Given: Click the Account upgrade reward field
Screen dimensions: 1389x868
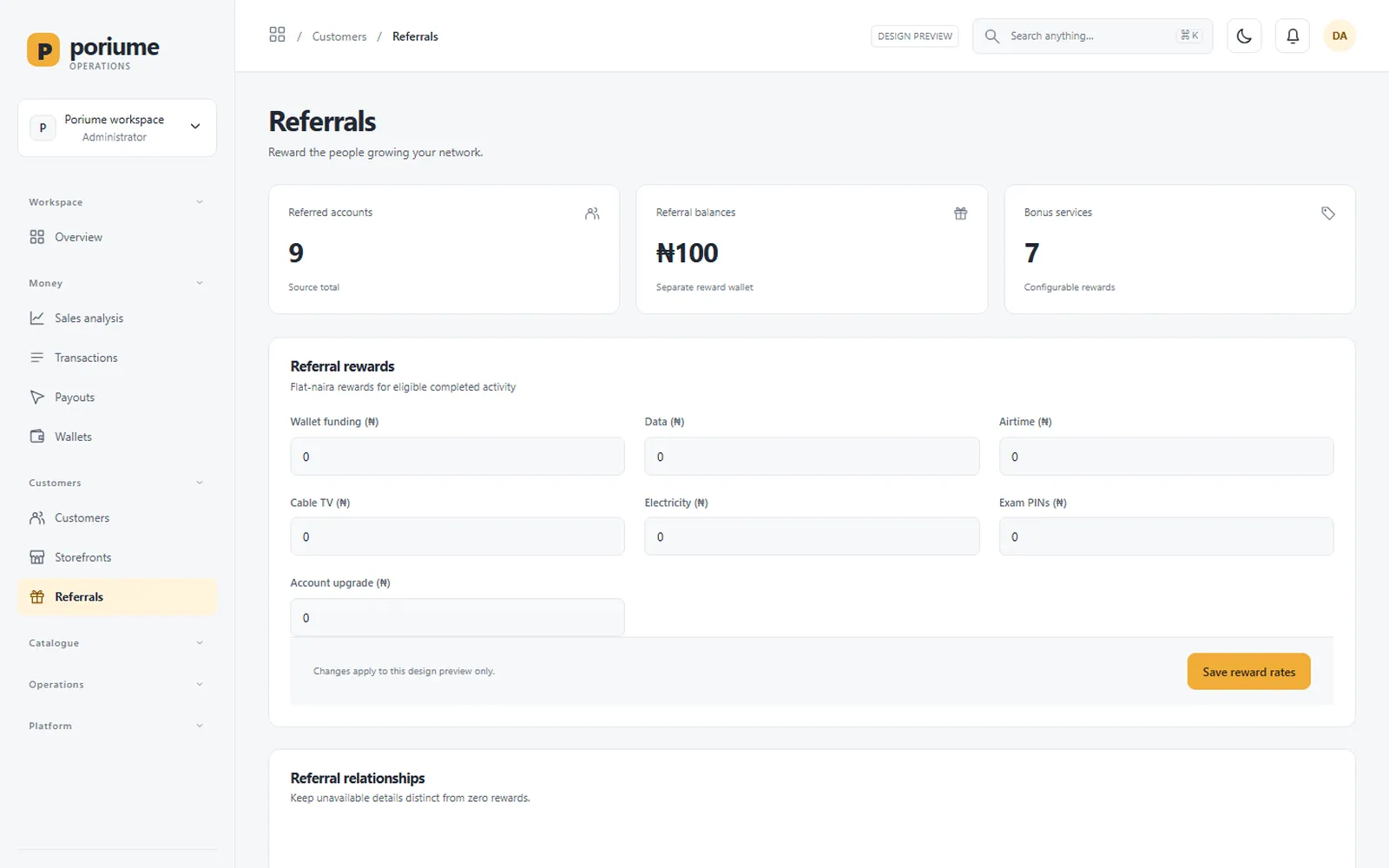Looking at the screenshot, I should [458, 617].
